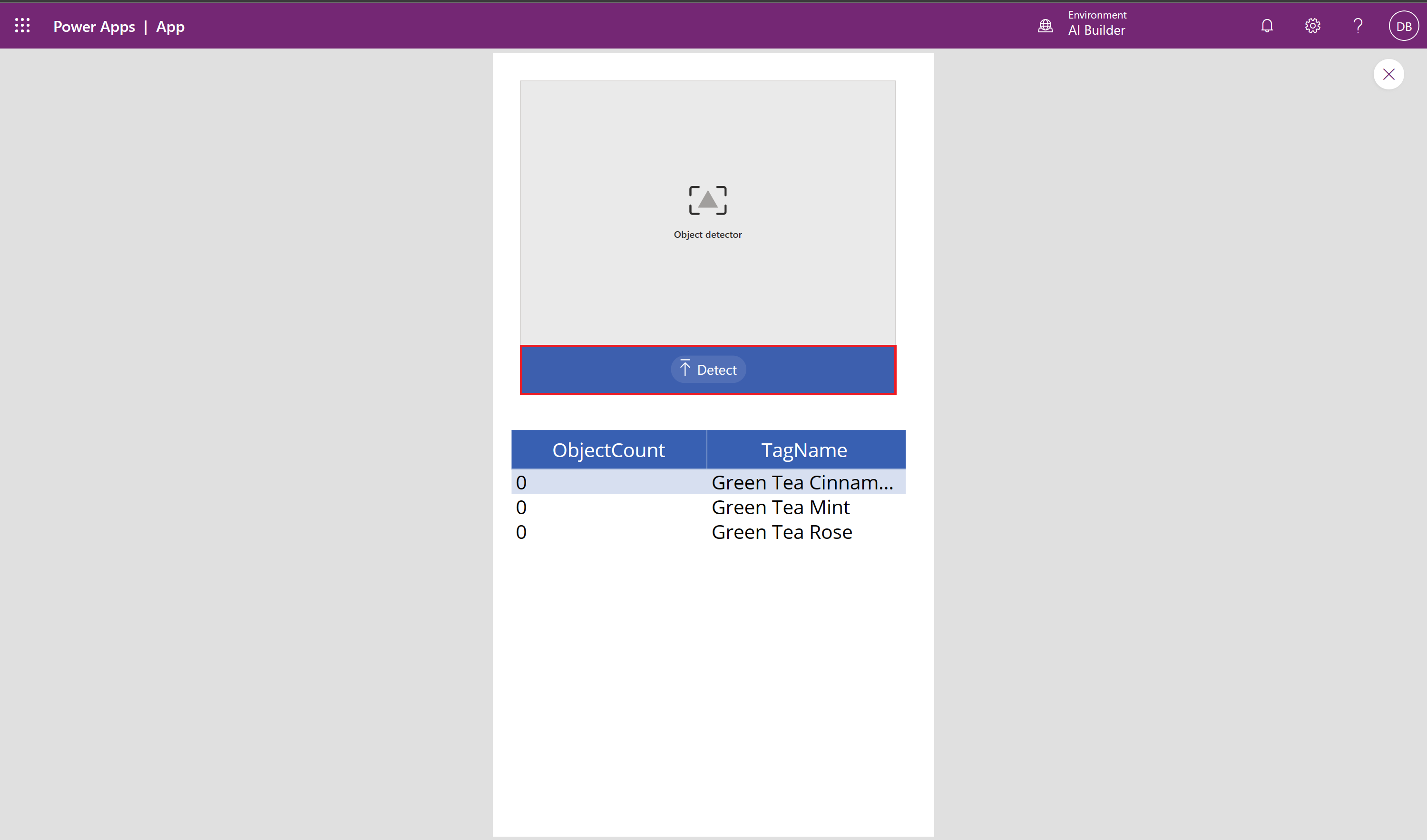The image size is (1427, 840).
Task: Click the globe environment icon
Action: click(1045, 26)
